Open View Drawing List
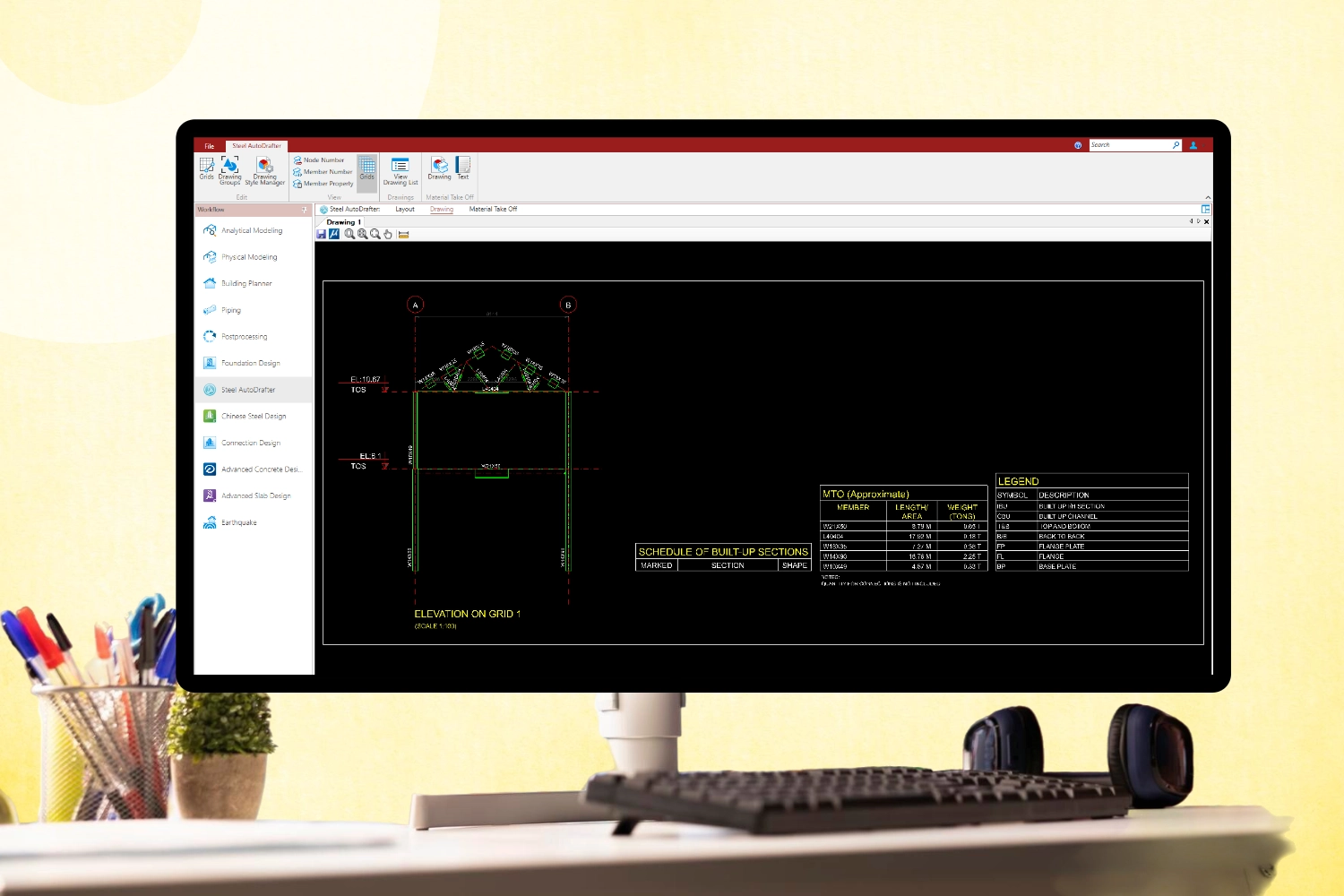The width and height of the screenshot is (1344, 896). 401,169
